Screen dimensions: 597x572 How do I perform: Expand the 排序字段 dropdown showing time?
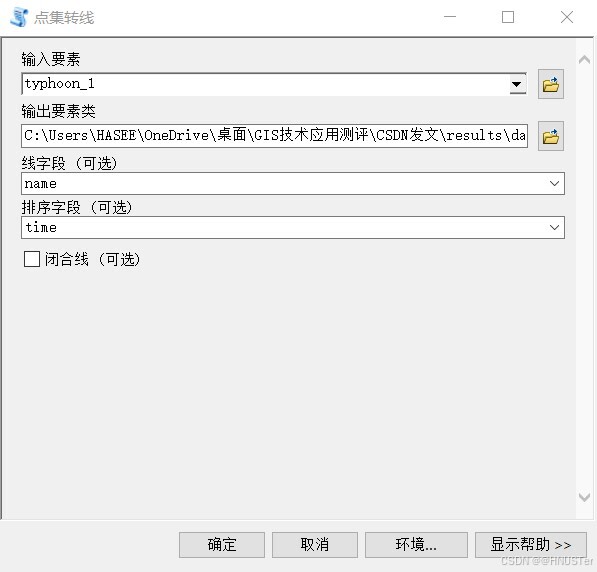tap(554, 227)
